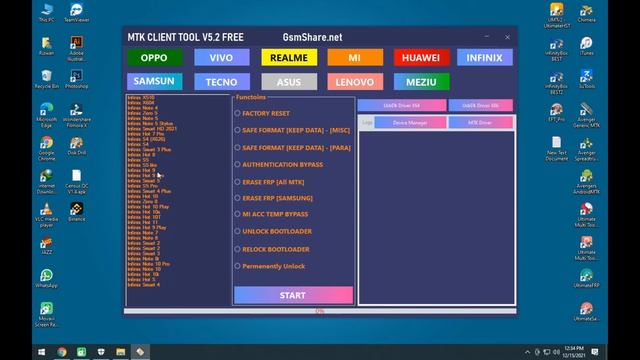Open Photoshop desktop icon
The image size is (640, 360).
(x=76, y=79)
